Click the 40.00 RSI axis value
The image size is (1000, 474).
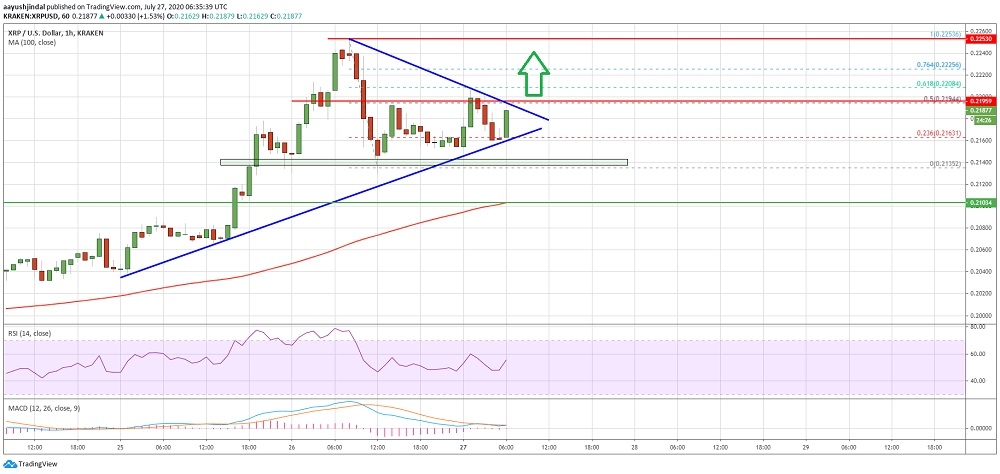(977, 381)
